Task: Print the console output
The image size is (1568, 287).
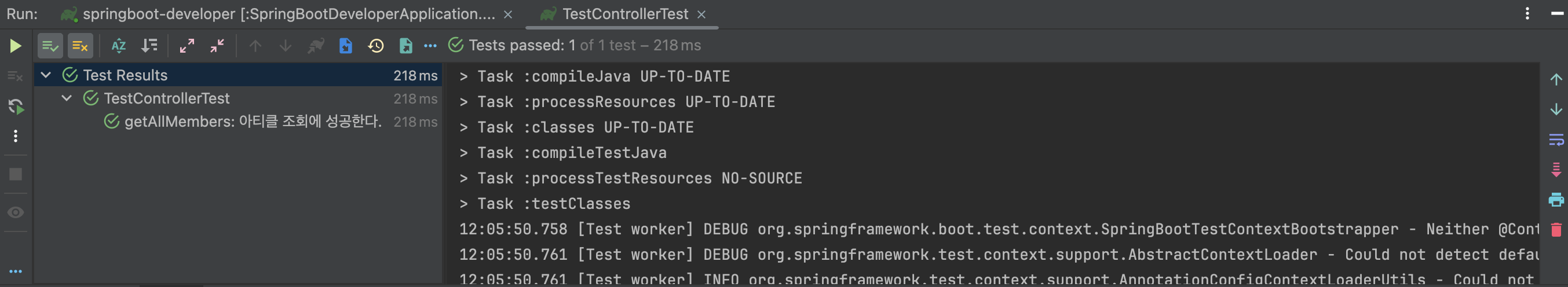Action: [x=1556, y=200]
